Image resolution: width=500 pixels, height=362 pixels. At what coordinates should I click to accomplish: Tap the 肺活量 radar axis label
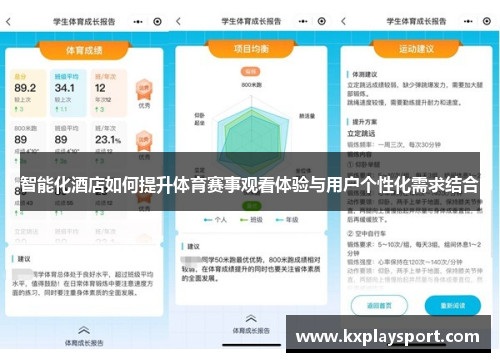coord(307,116)
